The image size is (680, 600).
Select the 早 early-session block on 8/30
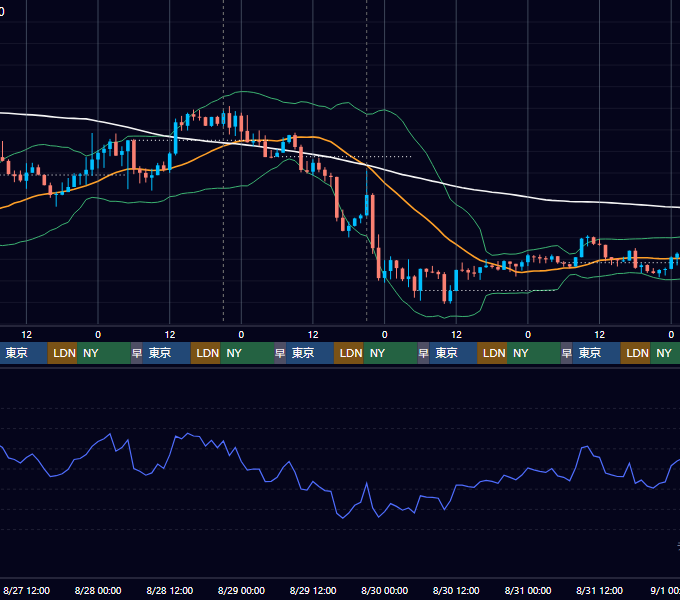click(423, 353)
